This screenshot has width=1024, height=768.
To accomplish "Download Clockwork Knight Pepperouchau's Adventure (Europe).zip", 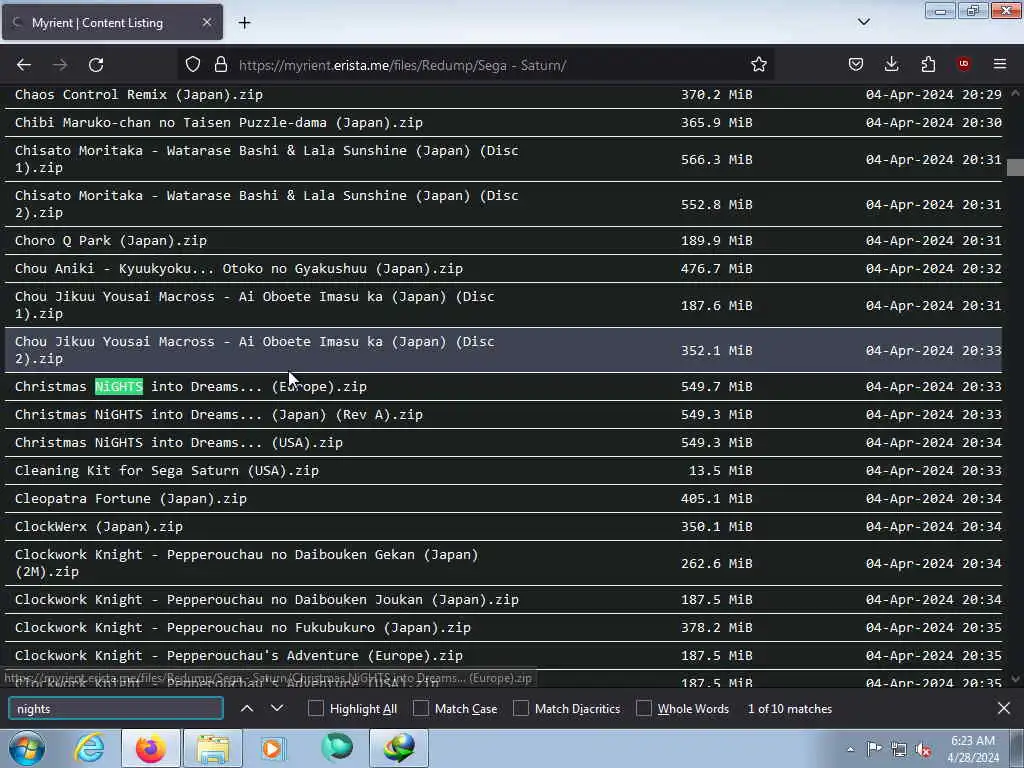I will pos(239,656).
